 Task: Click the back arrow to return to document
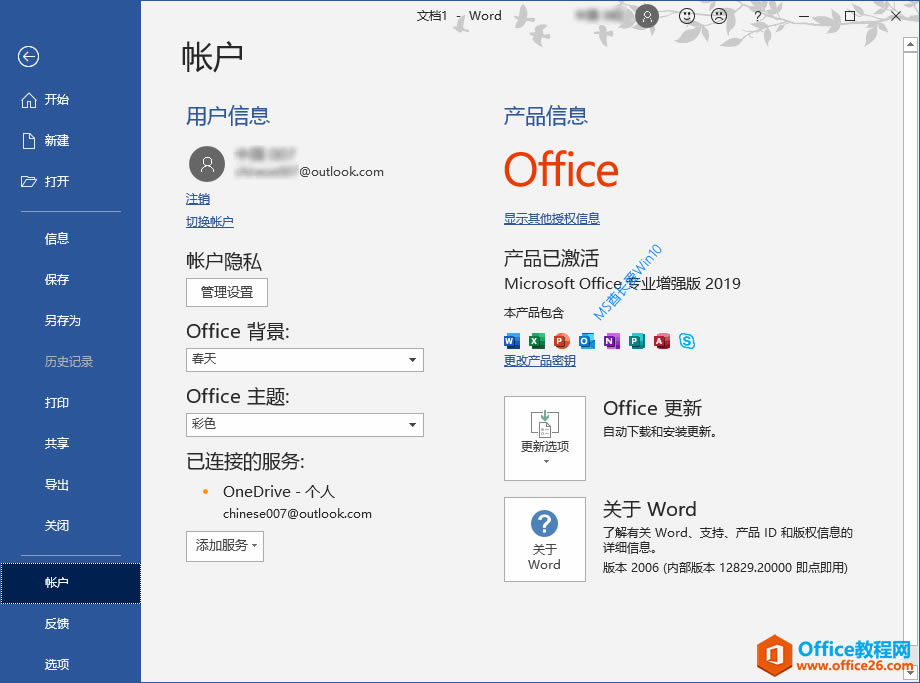click(x=28, y=57)
